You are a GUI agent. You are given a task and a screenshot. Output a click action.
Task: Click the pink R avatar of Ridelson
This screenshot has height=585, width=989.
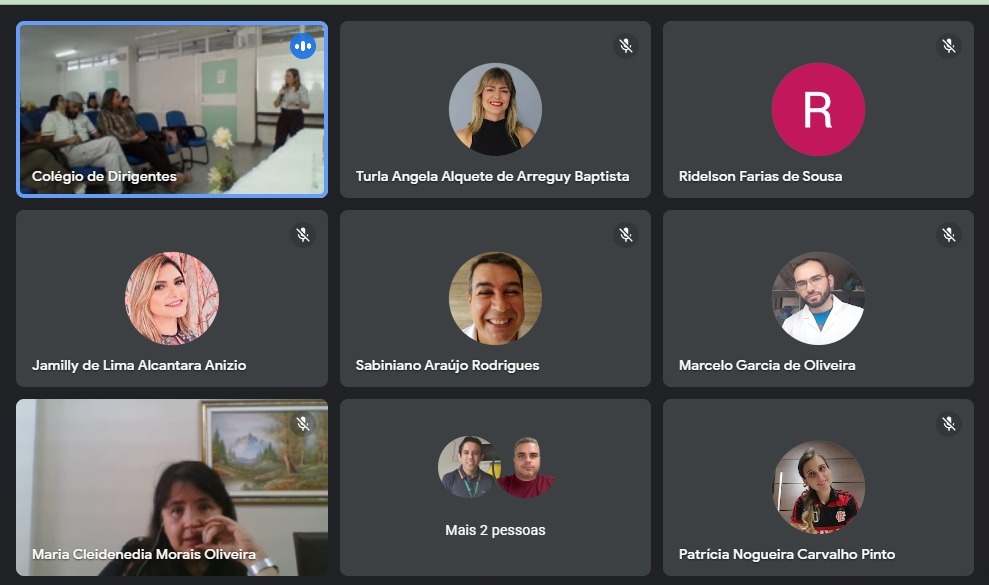click(818, 109)
